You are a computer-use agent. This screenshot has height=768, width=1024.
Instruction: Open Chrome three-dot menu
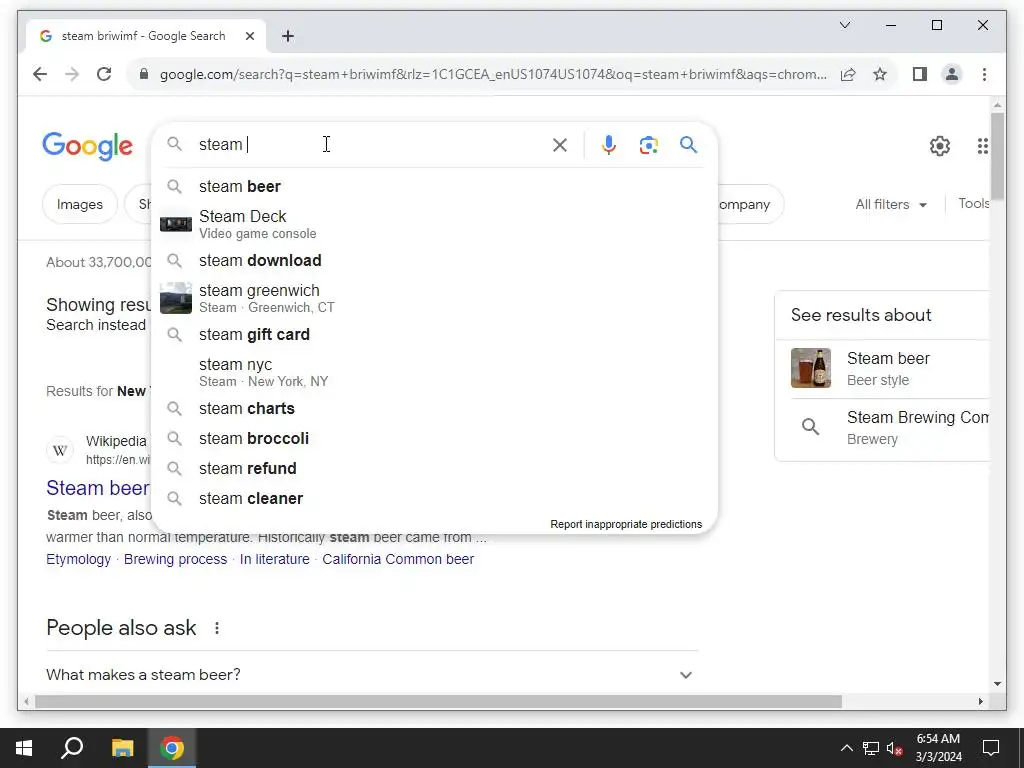(x=984, y=74)
